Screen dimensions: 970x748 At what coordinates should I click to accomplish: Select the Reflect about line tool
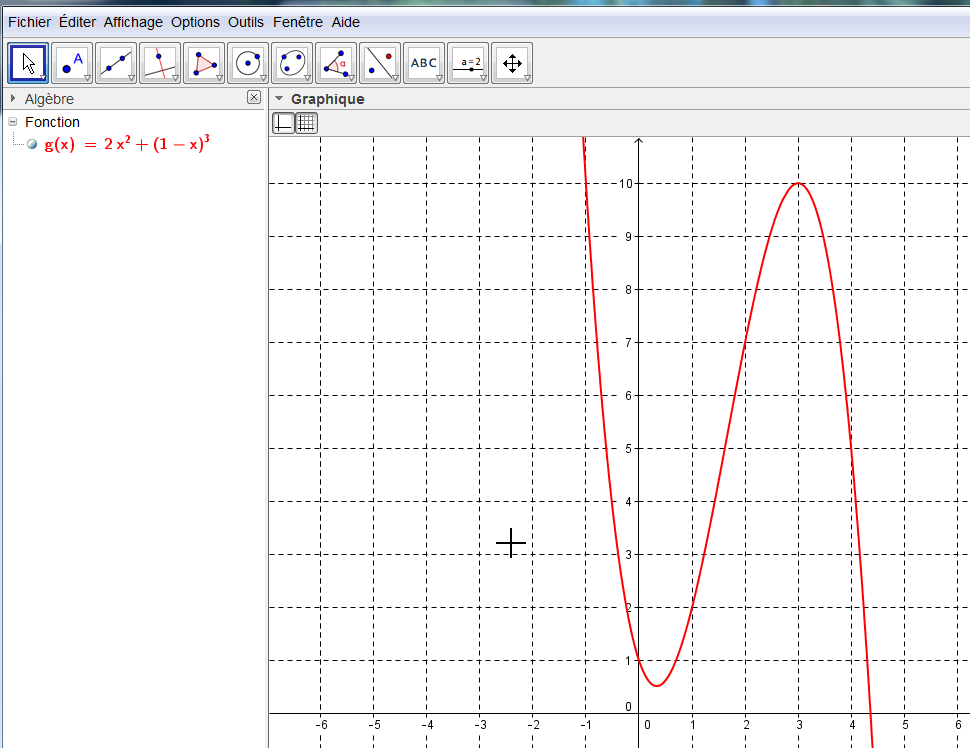click(x=380, y=63)
